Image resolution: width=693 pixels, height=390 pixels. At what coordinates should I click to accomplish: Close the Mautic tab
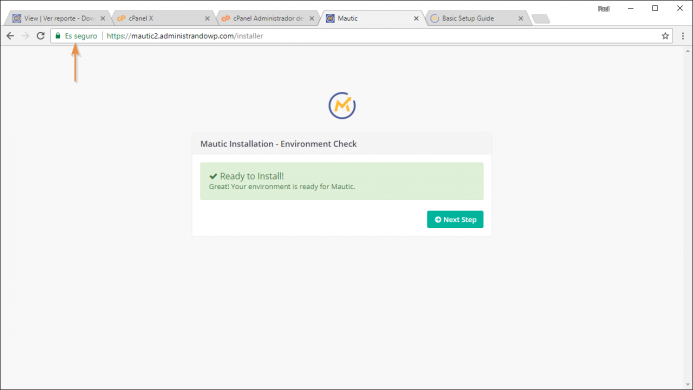[416, 19]
